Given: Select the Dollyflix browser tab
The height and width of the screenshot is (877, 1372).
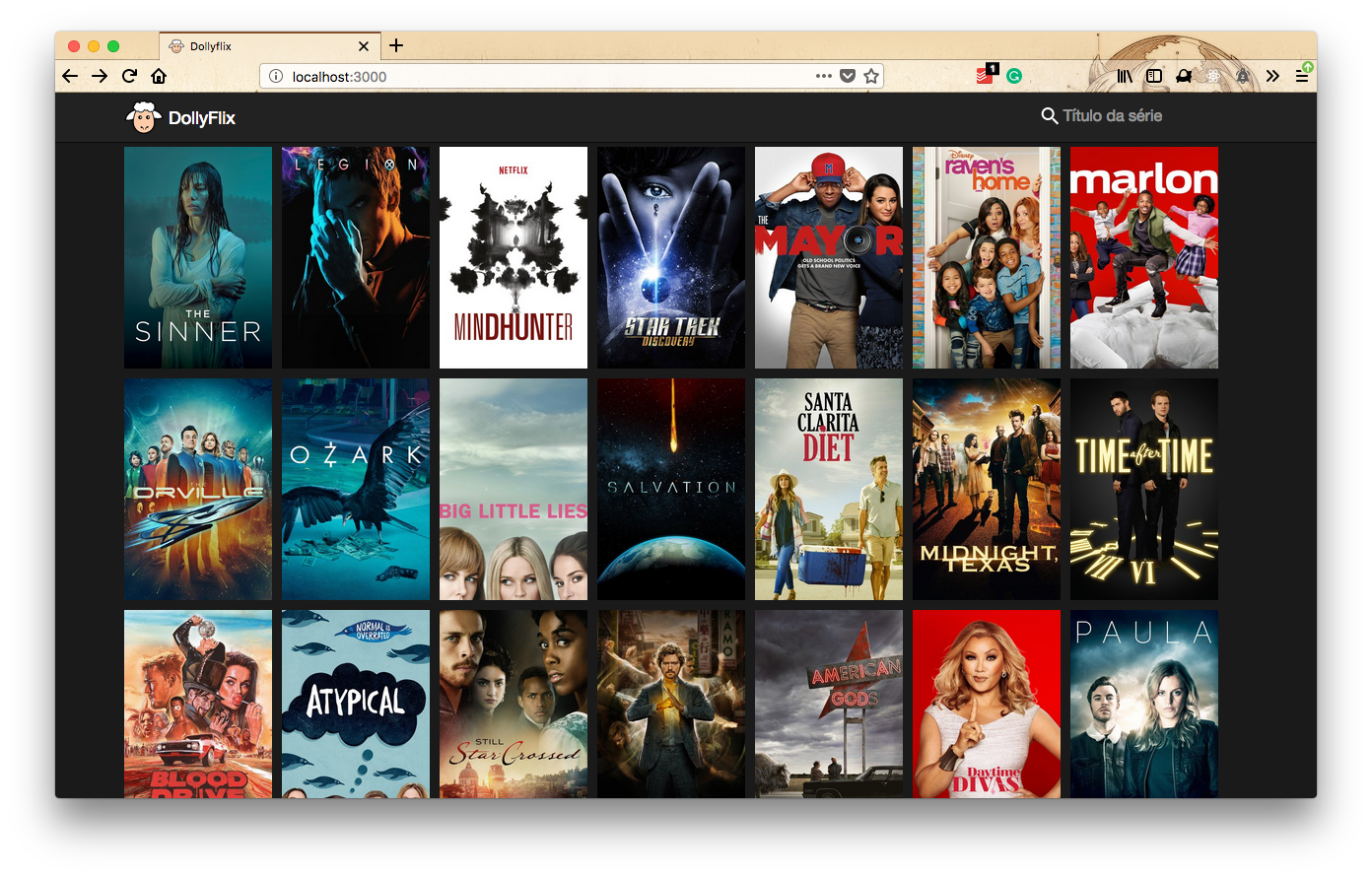Looking at the screenshot, I should tap(268, 45).
